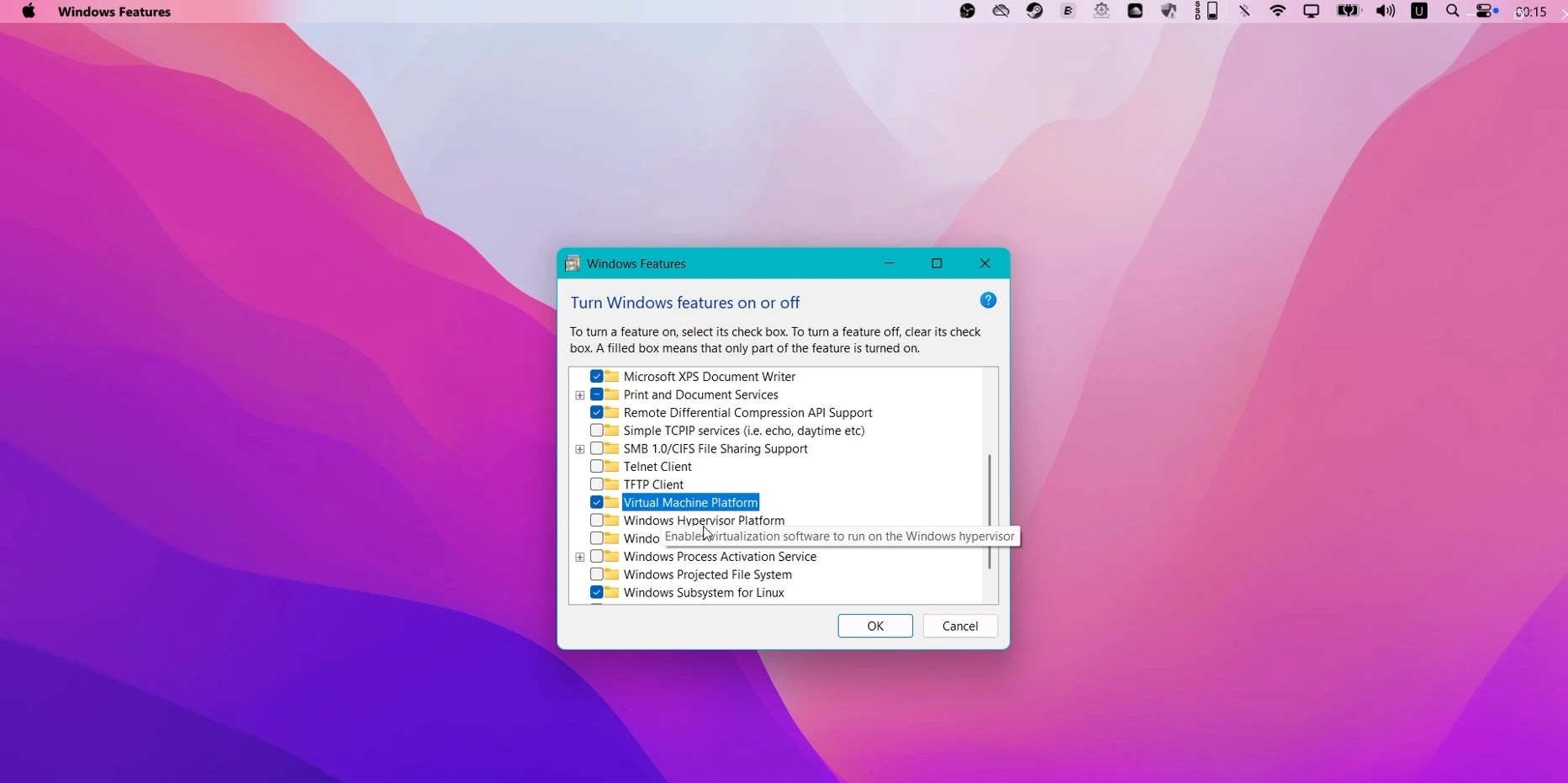Uncheck Microsoft XPS Document Writer
Viewport: 1568px width, 783px height.
596,377
